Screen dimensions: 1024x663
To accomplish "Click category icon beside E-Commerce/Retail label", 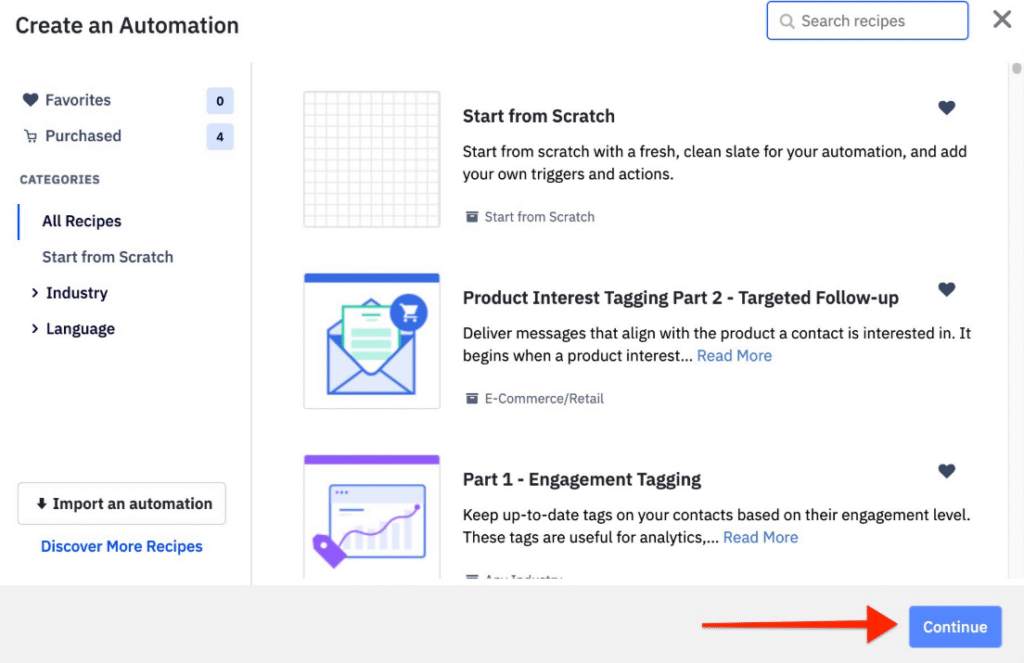I will [x=472, y=398].
